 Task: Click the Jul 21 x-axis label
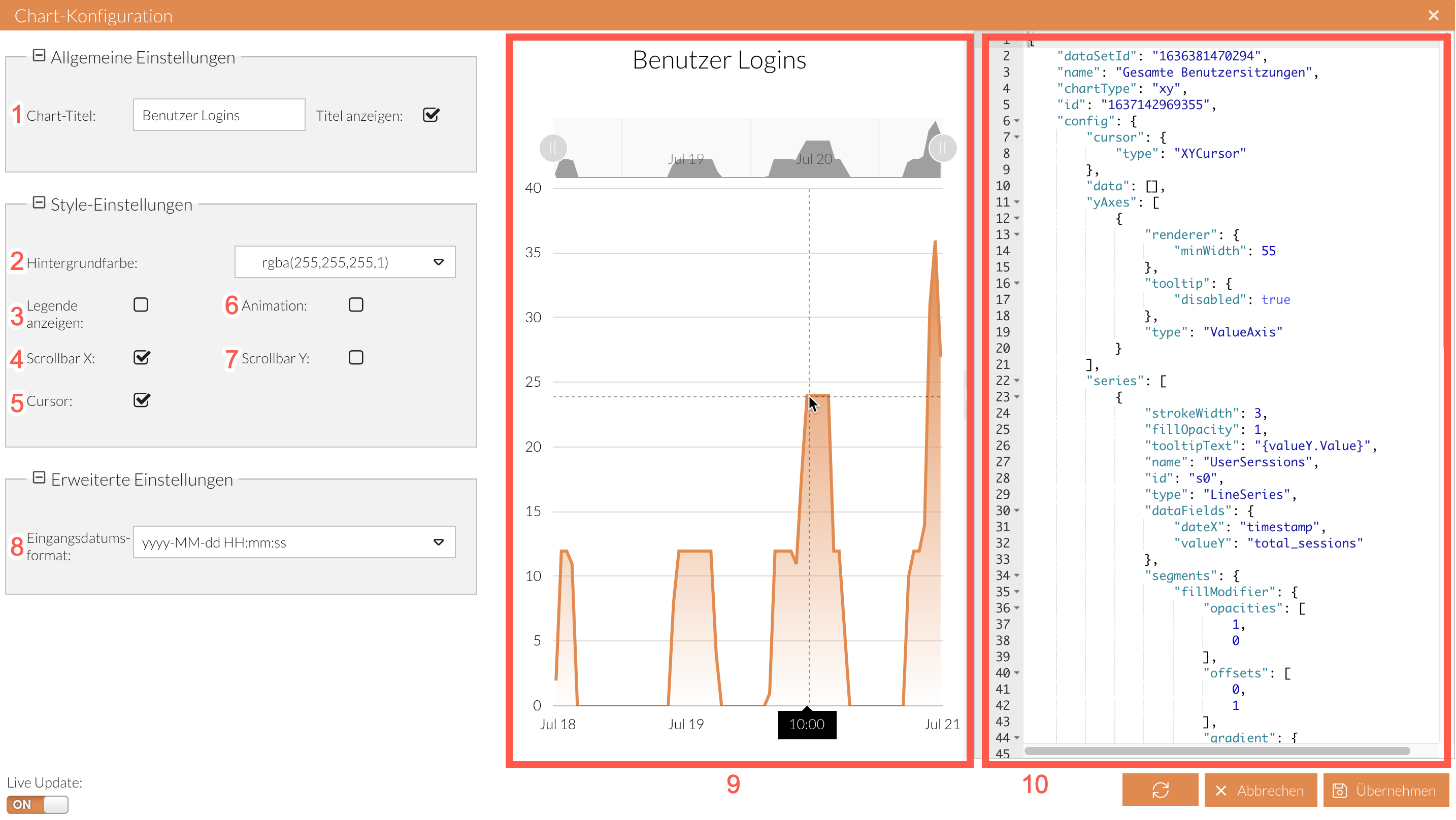[942, 725]
